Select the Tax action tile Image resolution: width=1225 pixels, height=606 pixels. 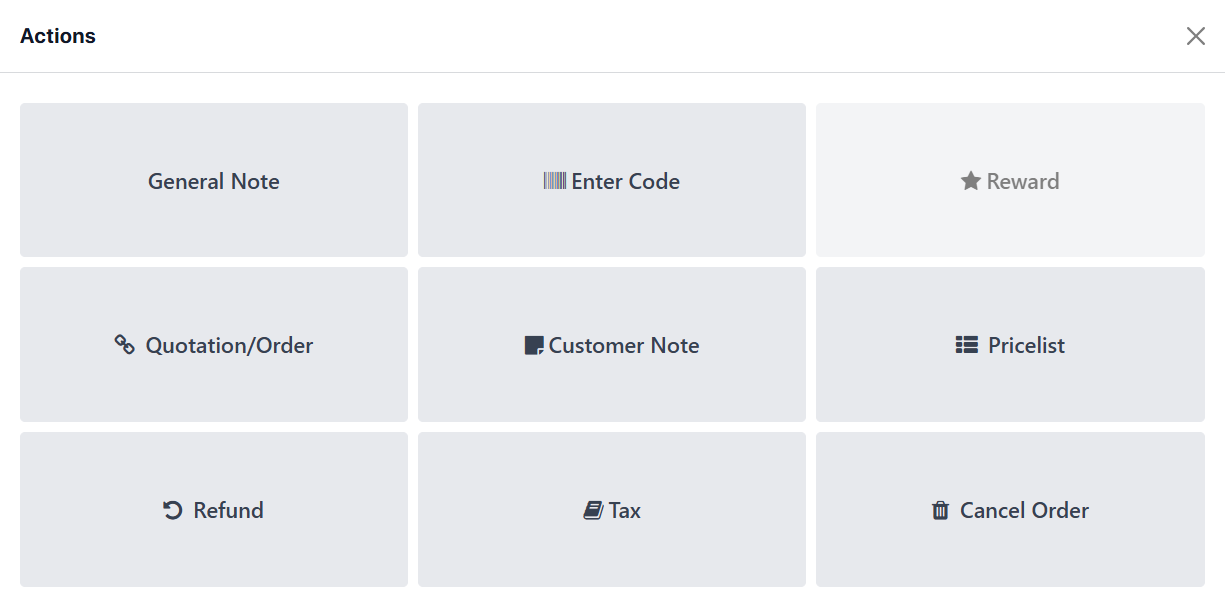coord(612,509)
